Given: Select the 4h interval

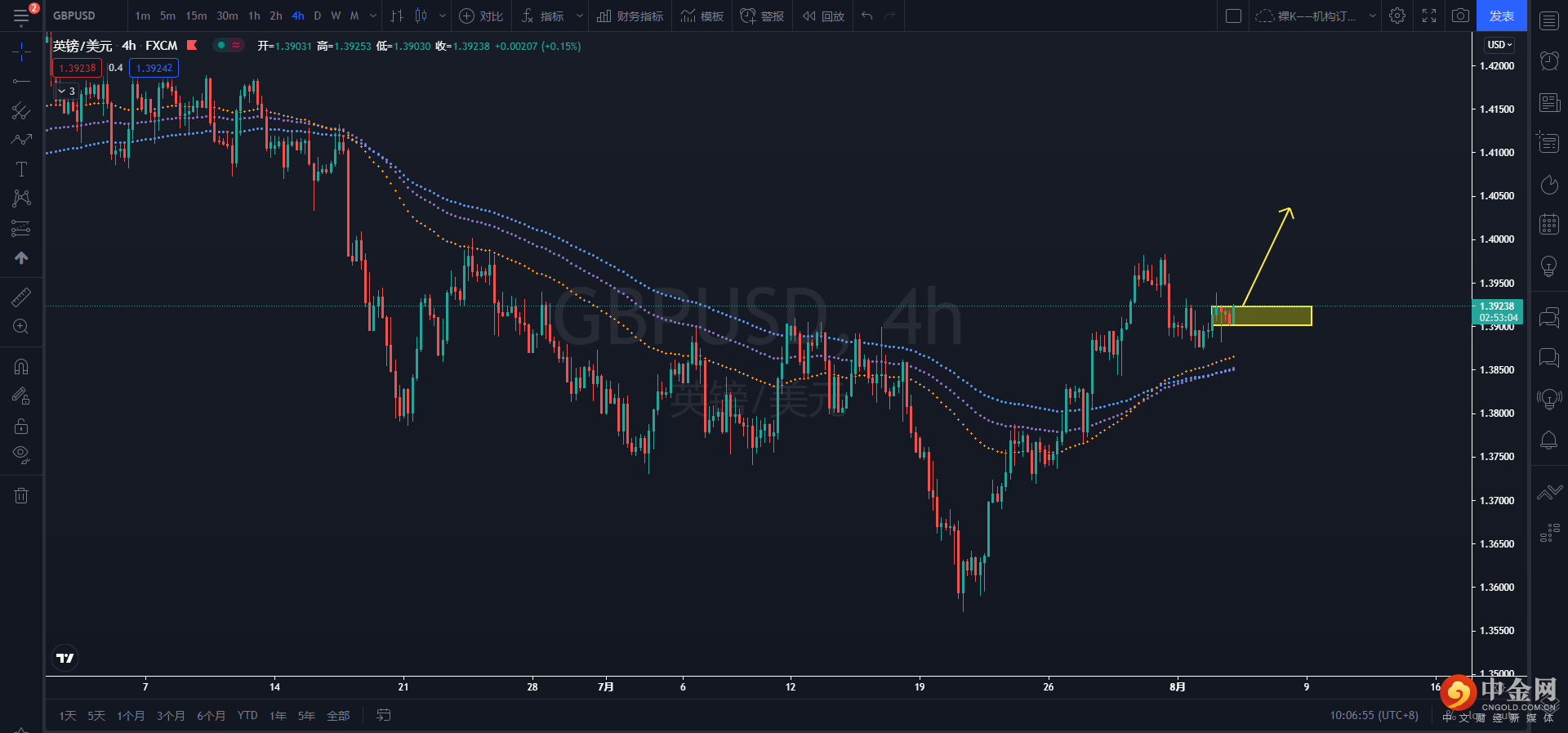Looking at the screenshot, I should tap(298, 16).
